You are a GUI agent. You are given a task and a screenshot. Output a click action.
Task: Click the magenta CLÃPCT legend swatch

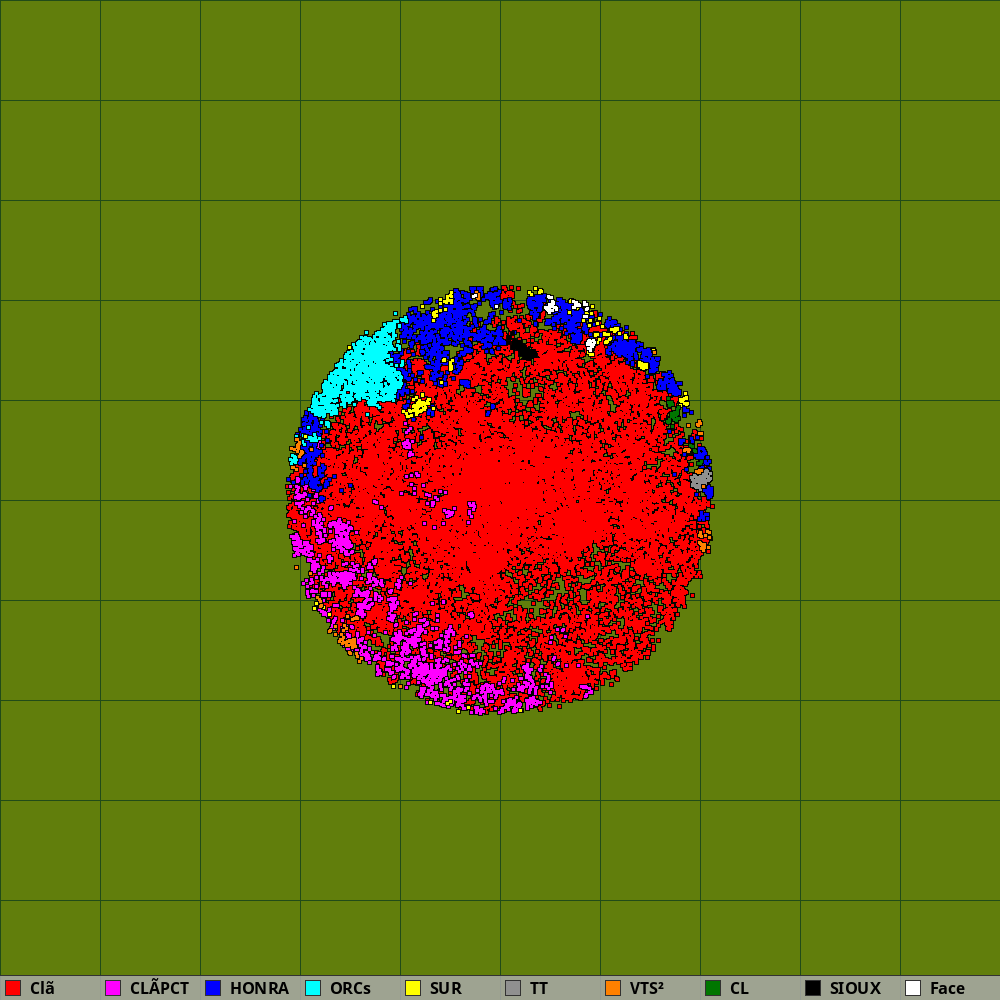tap(113, 988)
